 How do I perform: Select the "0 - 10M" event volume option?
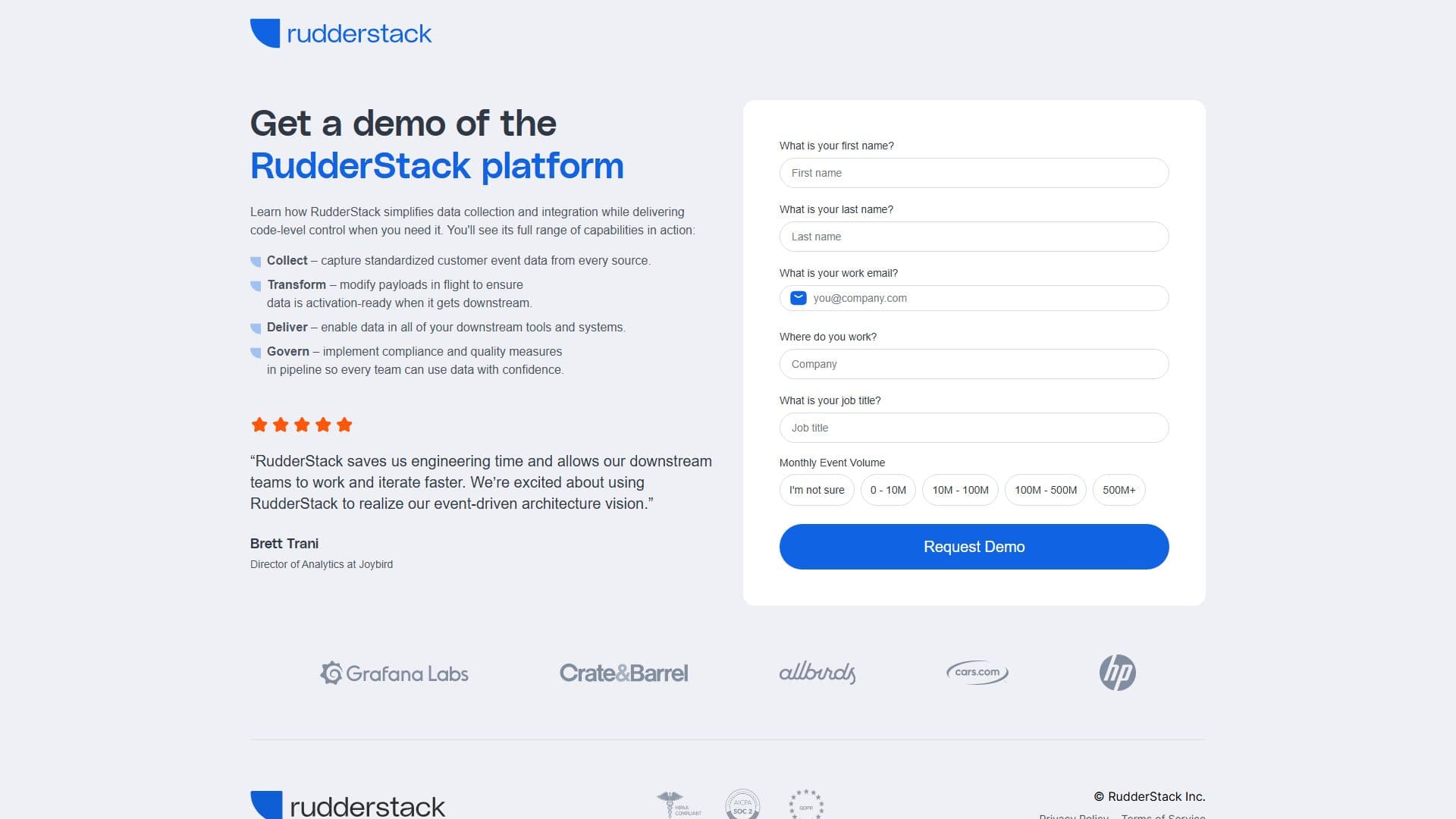[x=888, y=490]
